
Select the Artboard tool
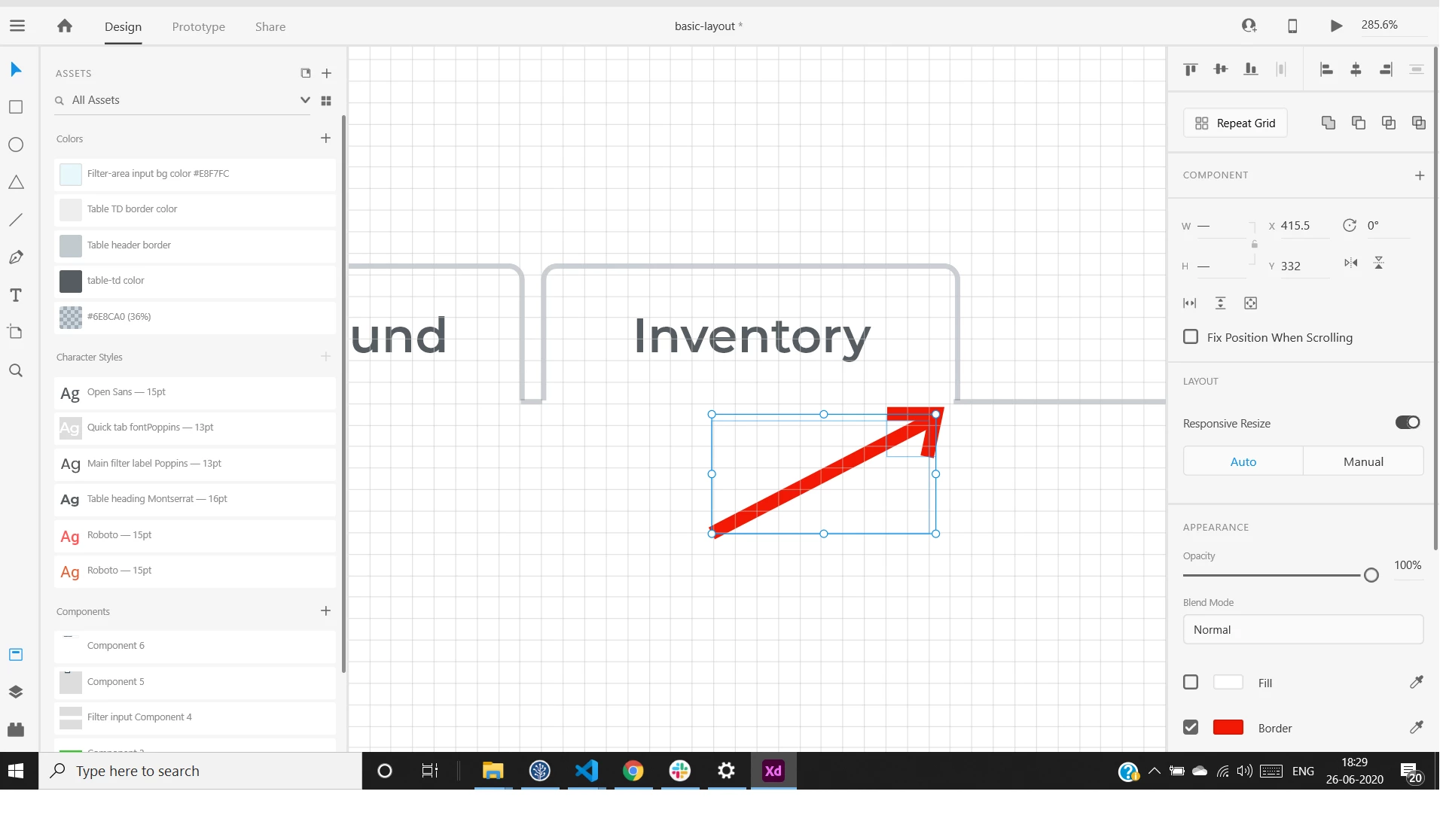click(16, 332)
